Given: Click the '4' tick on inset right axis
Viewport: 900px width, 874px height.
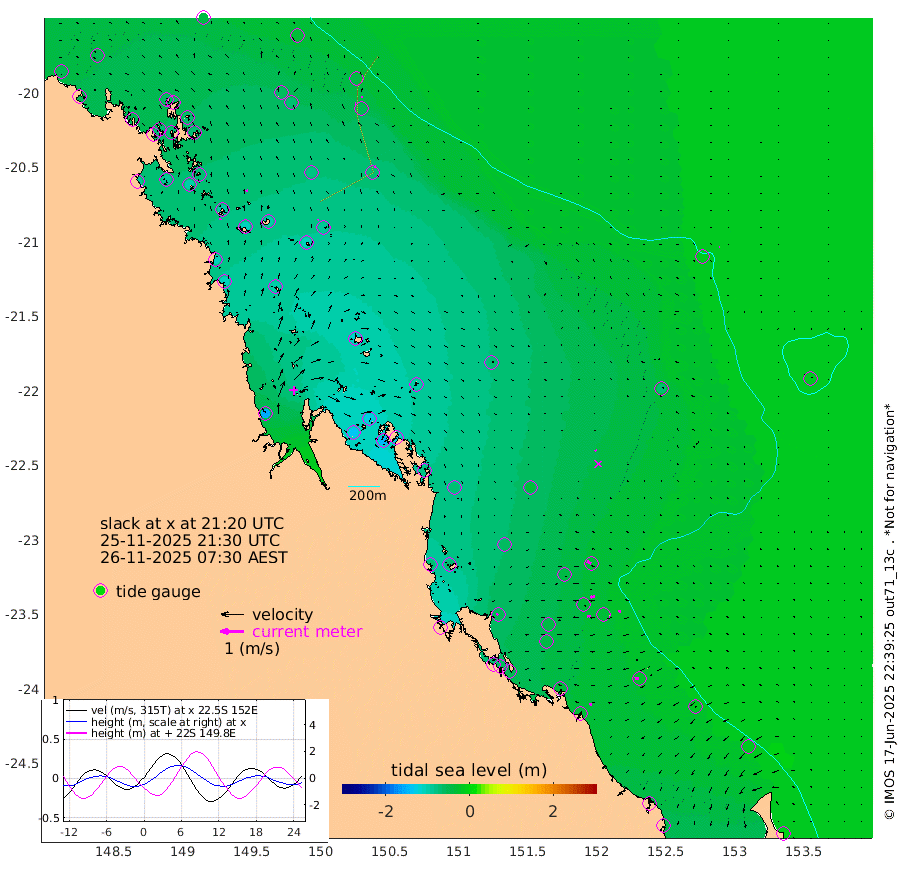Looking at the screenshot, I should (313, 725).
